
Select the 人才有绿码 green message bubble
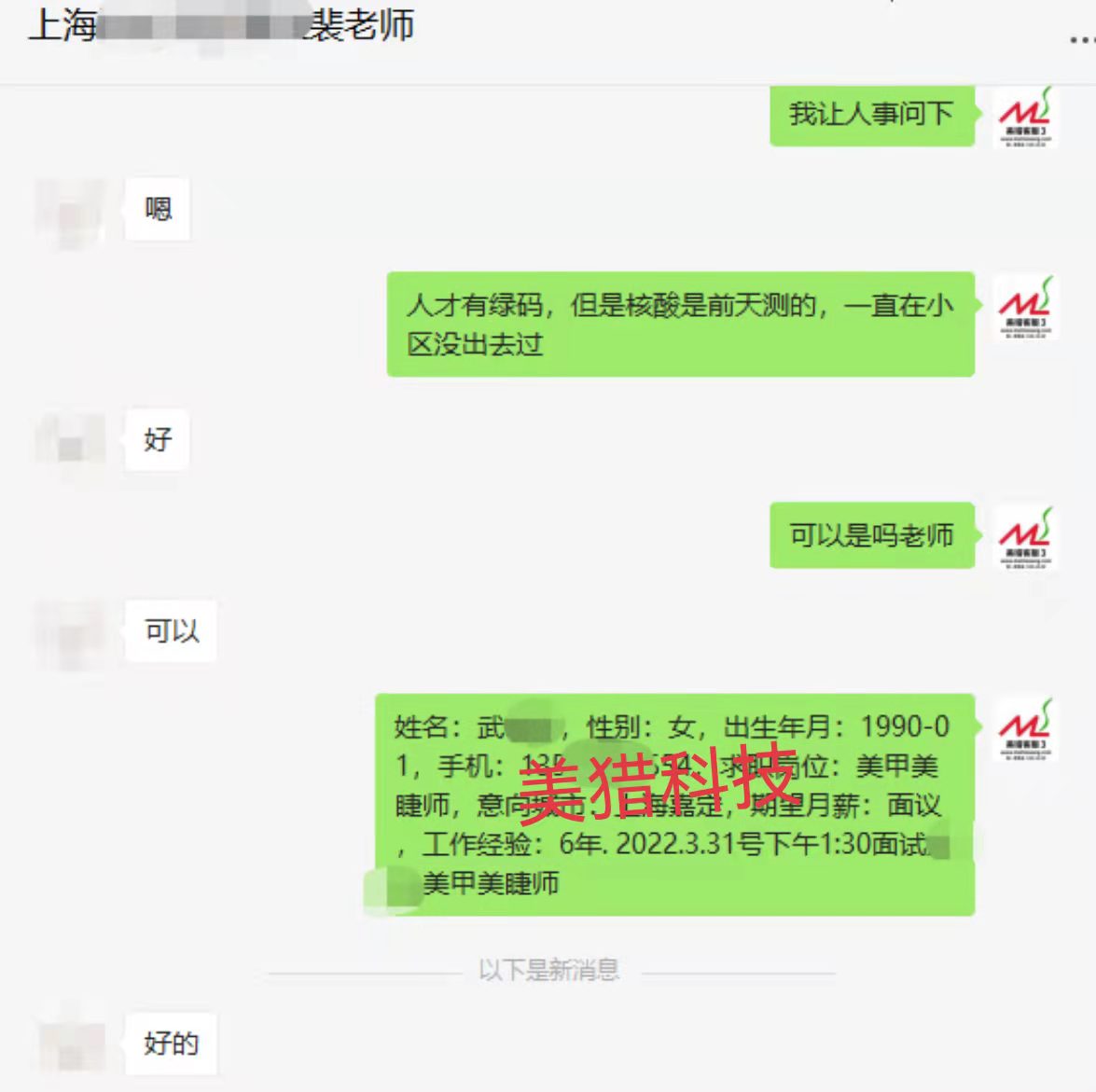[681, 325]
